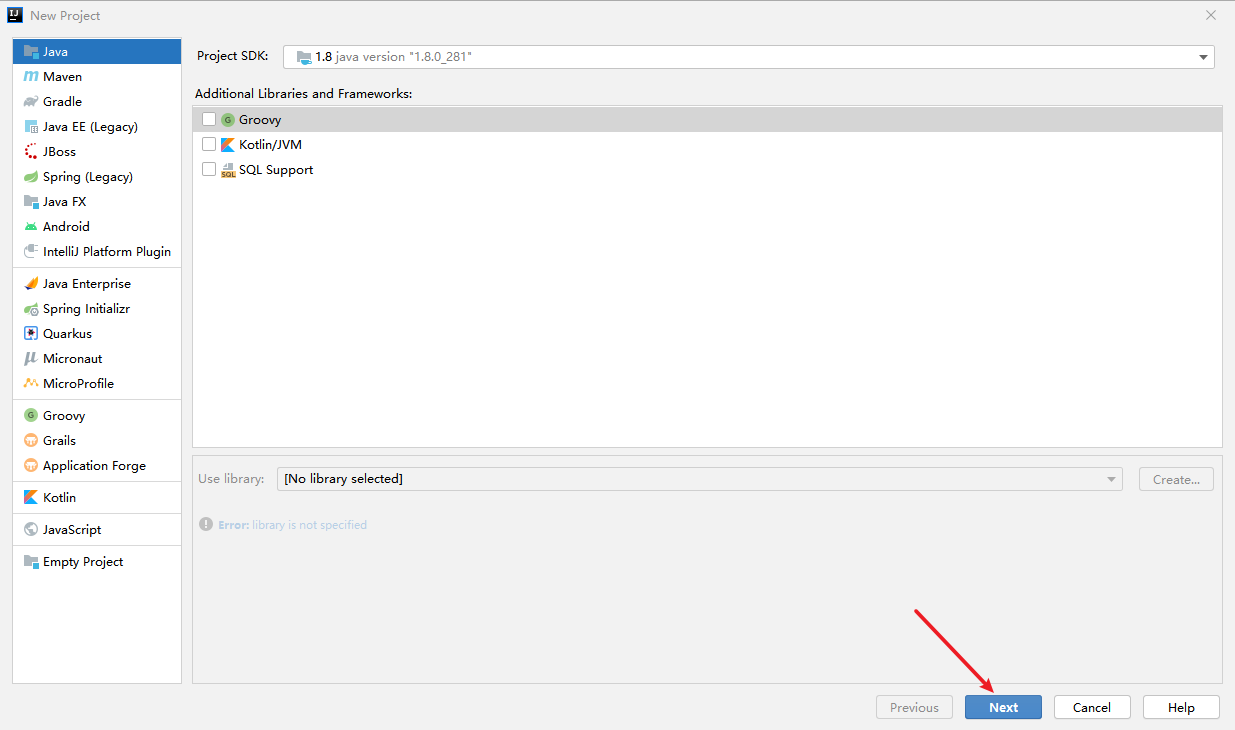Select Android label in sidebar
Viewport: 1235px width, 730px height.
[x=66, y=226]
